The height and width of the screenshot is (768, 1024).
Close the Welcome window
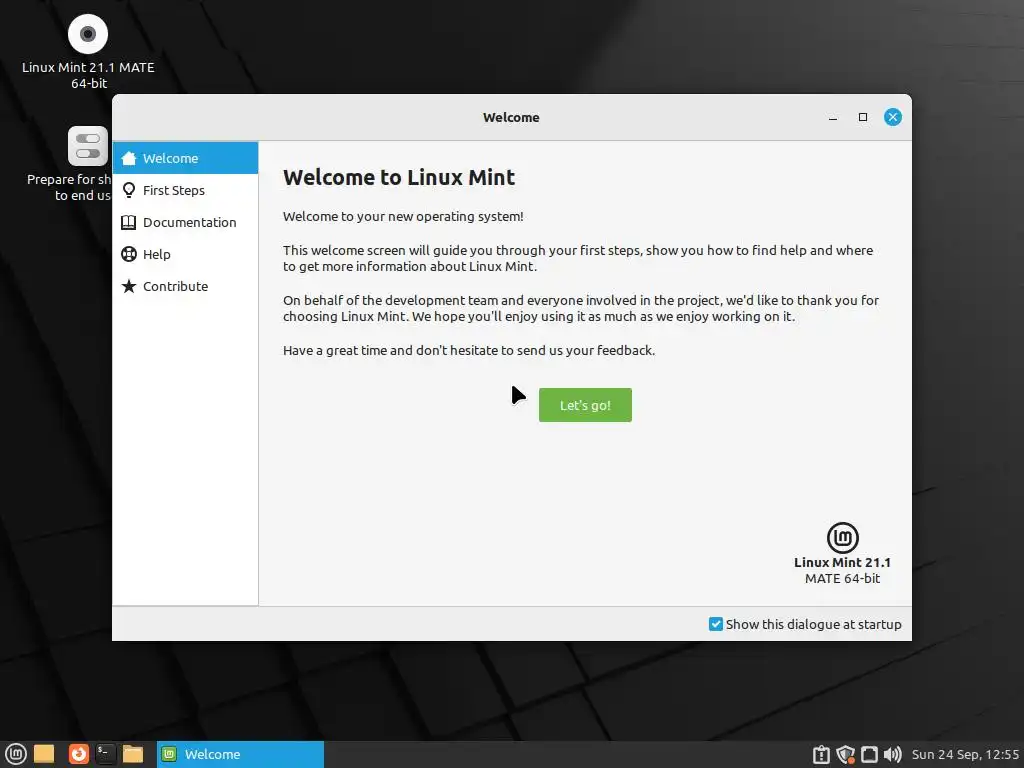tap(893, 118)
